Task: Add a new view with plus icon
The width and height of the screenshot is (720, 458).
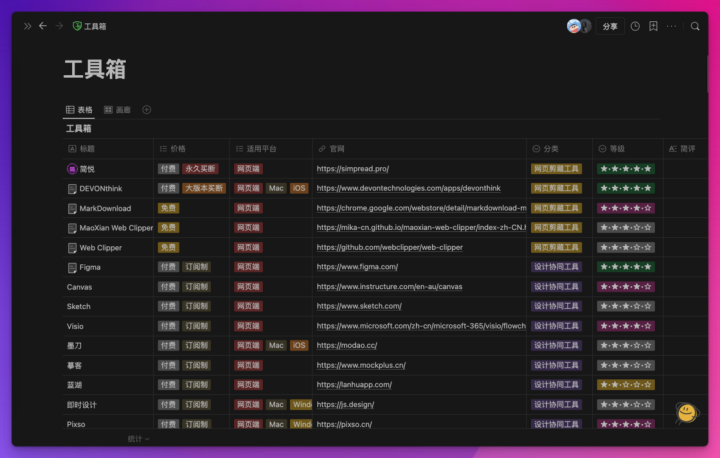Action: click(146, 110)
